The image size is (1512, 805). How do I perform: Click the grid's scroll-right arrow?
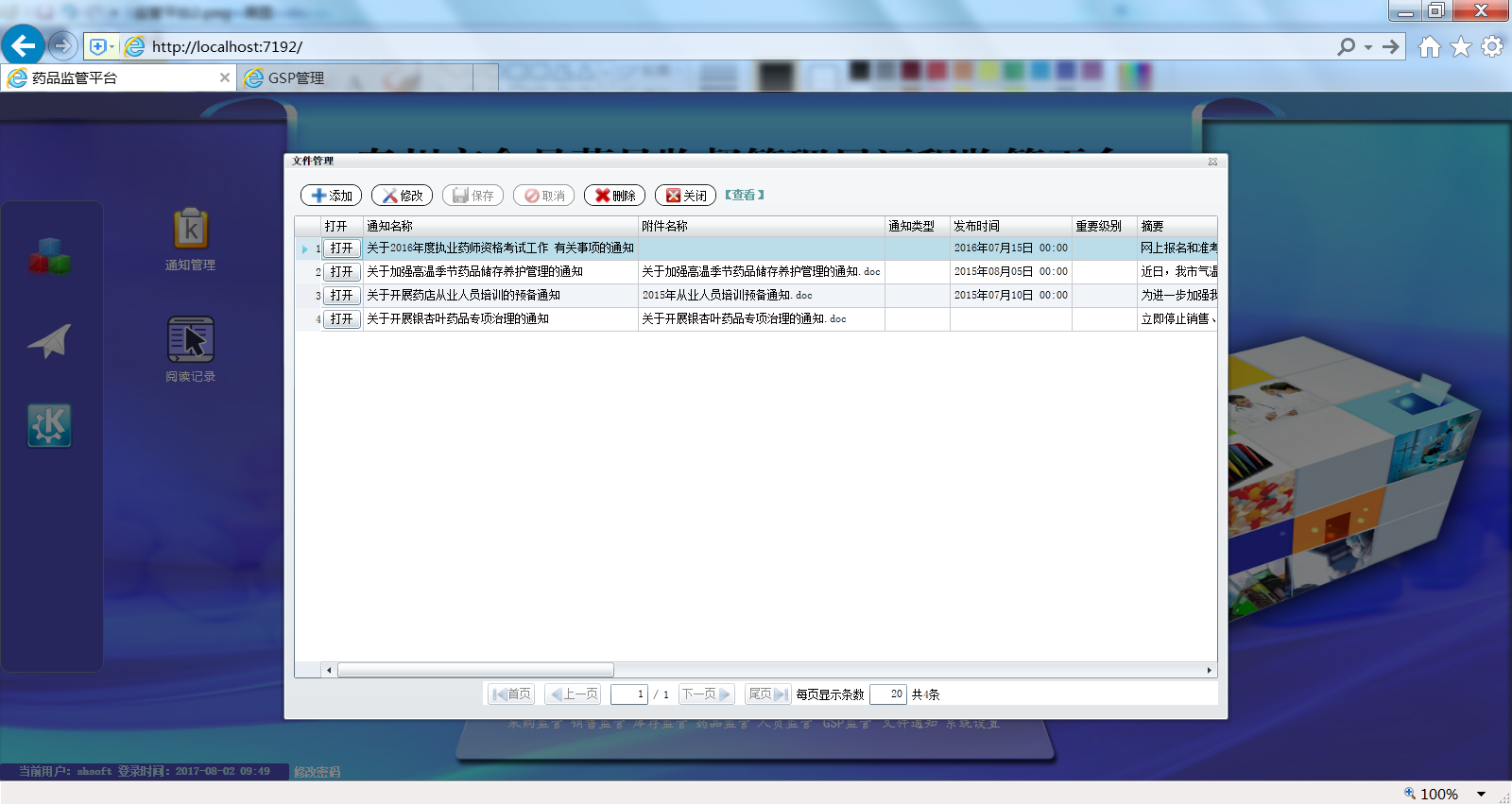click(x=1210, y=670)
